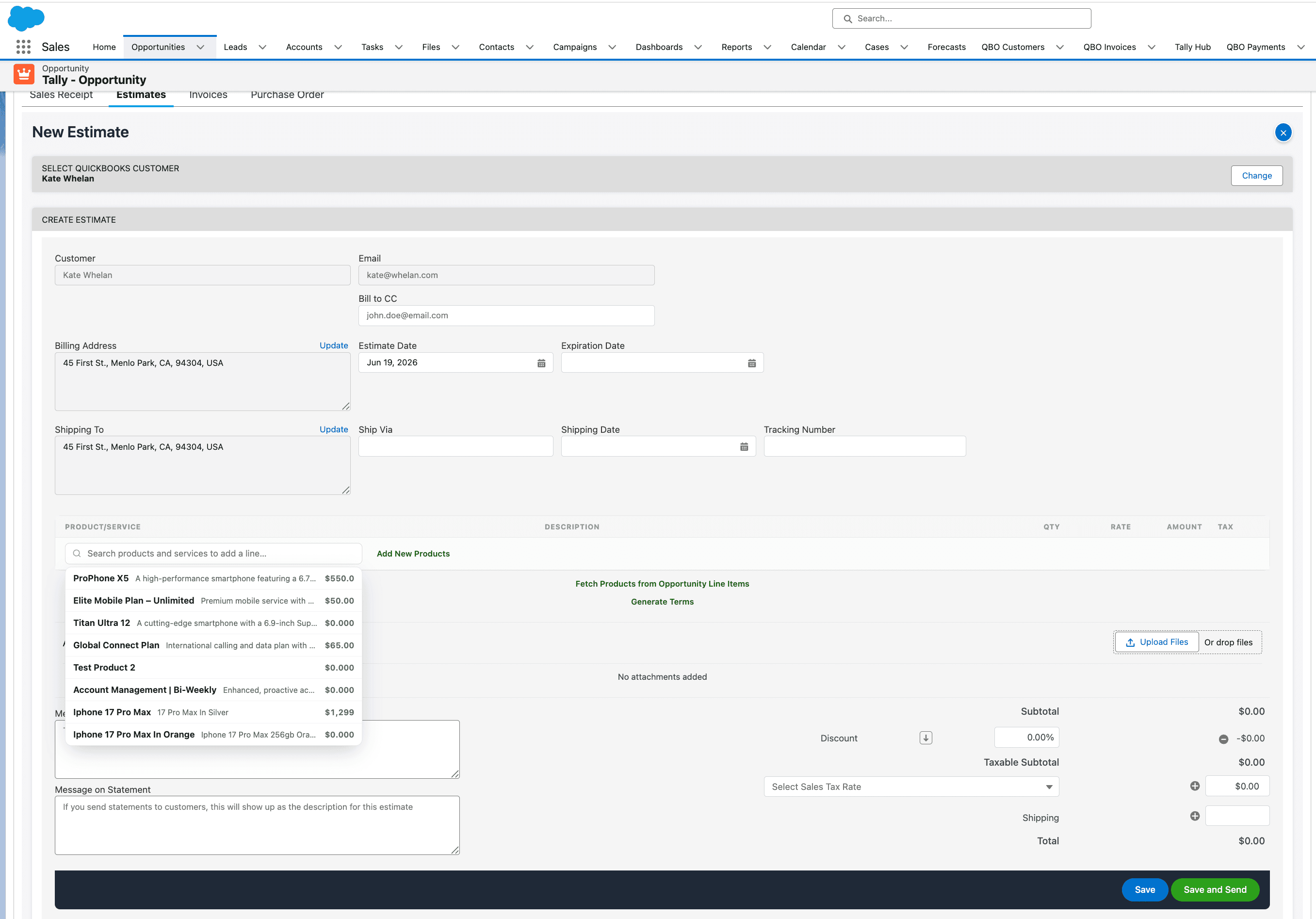This screenshot has height=919, width=1316.
Task: Click the Salesforce cloud logo
Action: click(26, 18)
